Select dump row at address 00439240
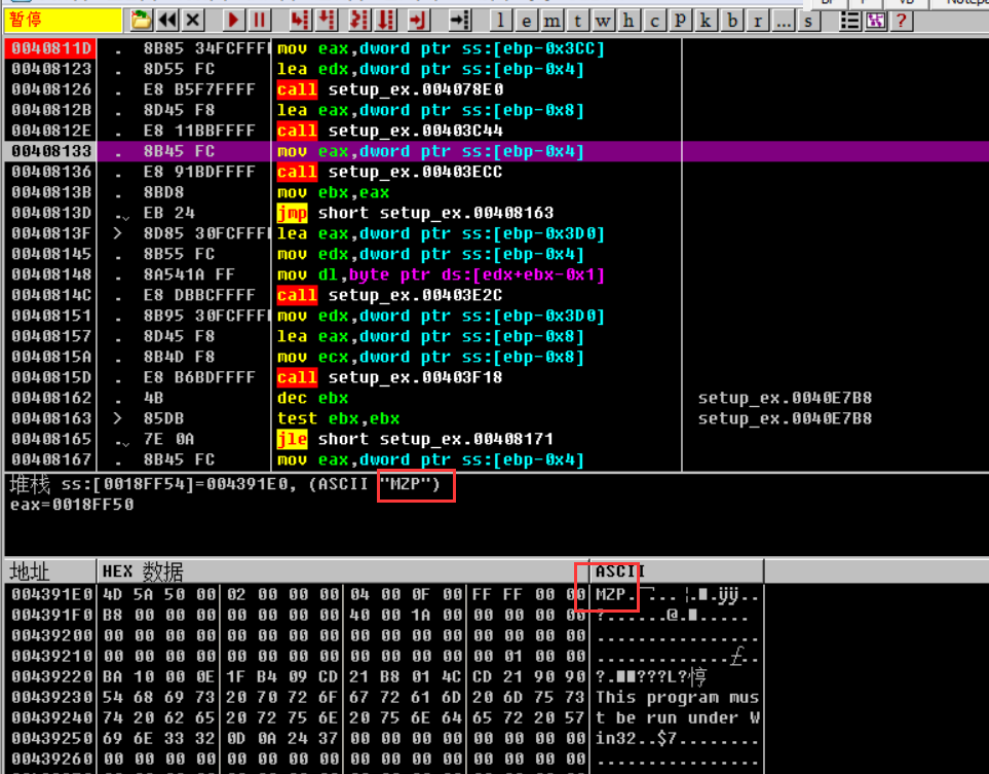 coord(384,718)
